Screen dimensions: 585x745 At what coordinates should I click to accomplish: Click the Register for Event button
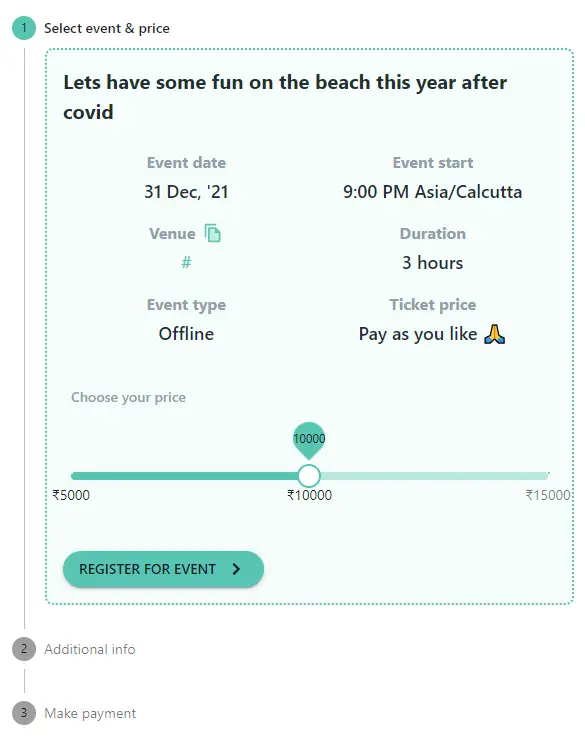point(163,569)
